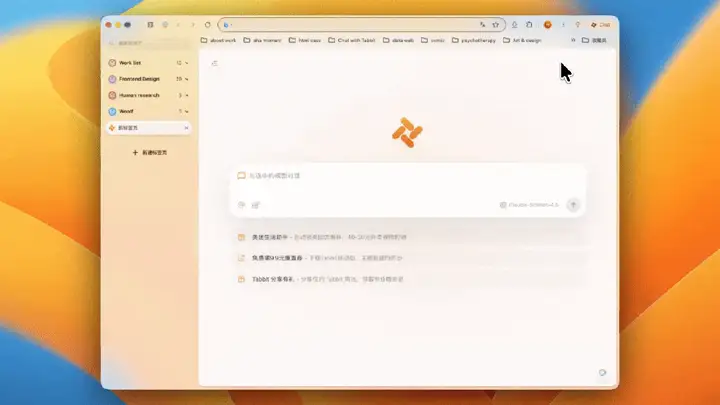Open the 'data web' bookmark folder
Image resolution: width=720 pixels, height=405 pixels.
point(398,40)
